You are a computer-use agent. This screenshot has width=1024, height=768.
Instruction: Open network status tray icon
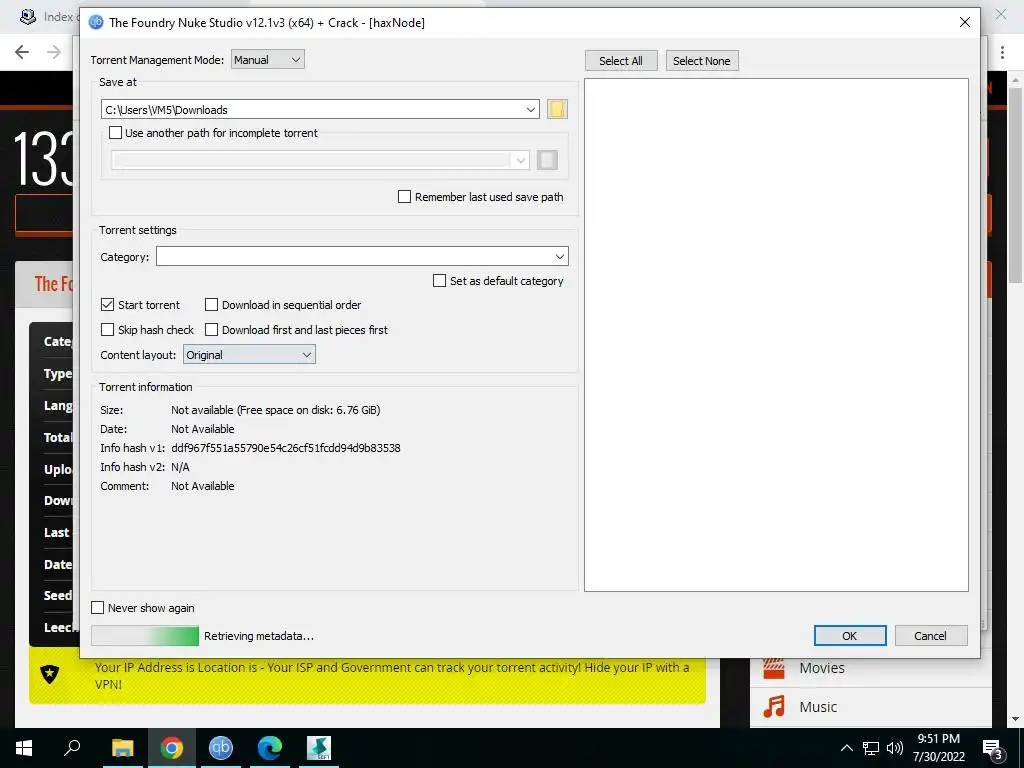[871, 748]
